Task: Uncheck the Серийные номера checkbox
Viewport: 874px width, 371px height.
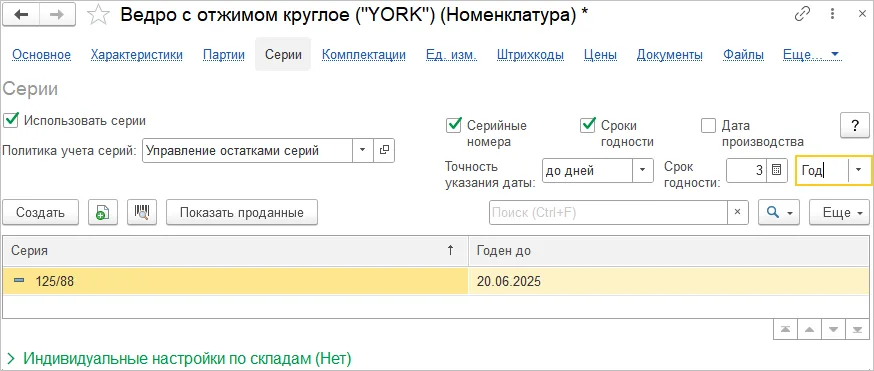Action: [x=454, y=125]
